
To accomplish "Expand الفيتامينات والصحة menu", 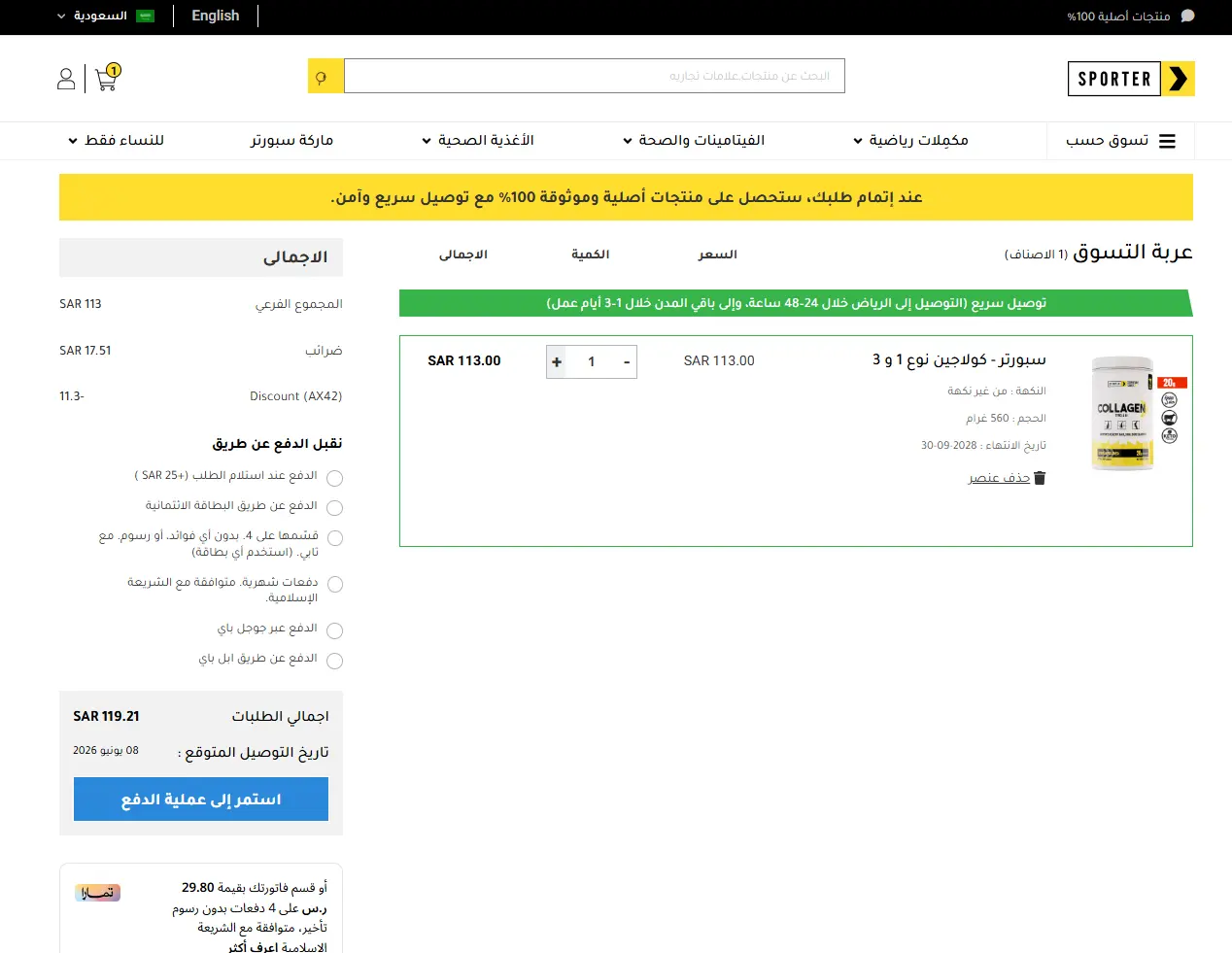I will [694, 141].
